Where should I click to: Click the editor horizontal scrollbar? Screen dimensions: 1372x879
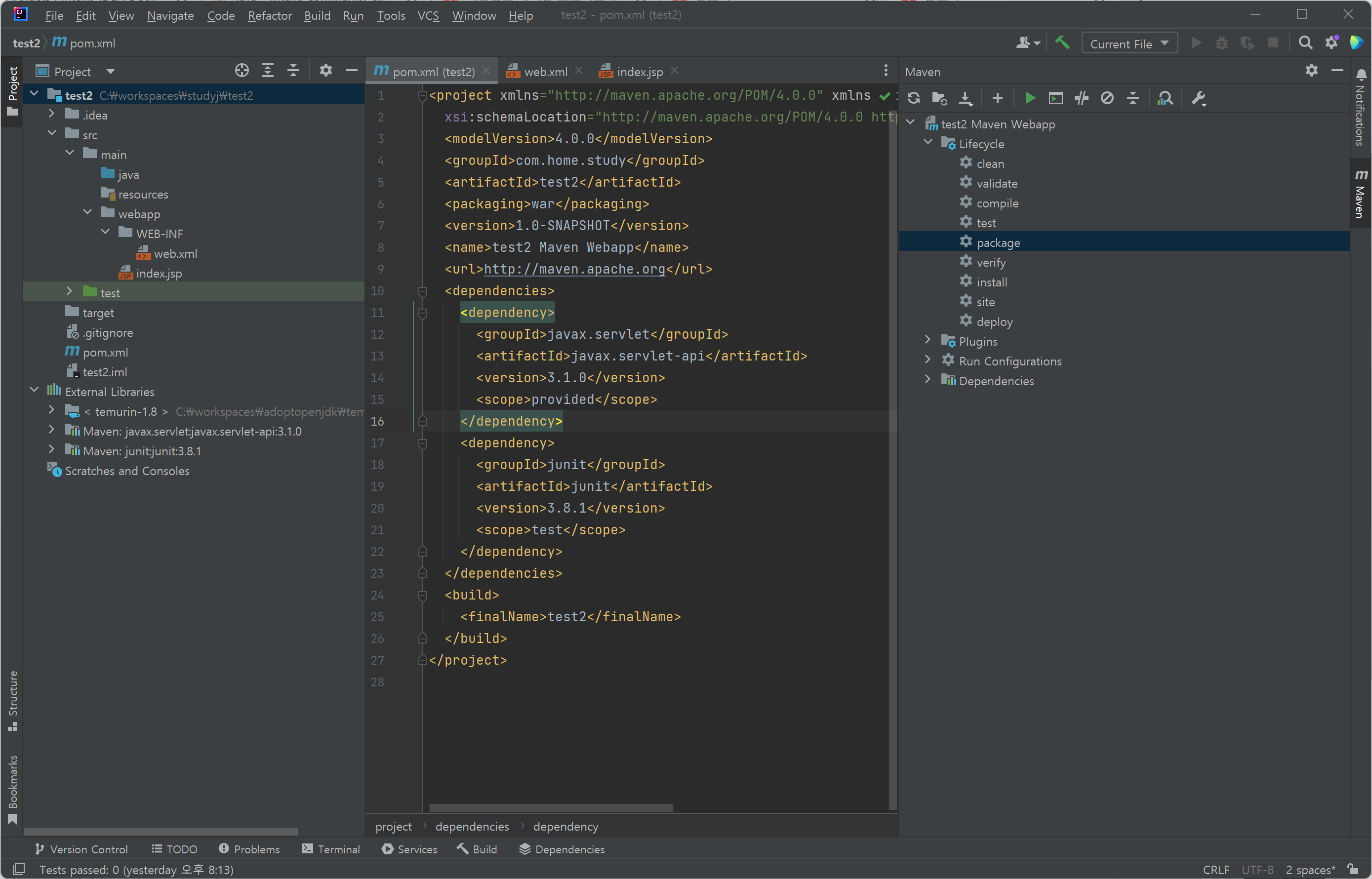coord(551,808)
